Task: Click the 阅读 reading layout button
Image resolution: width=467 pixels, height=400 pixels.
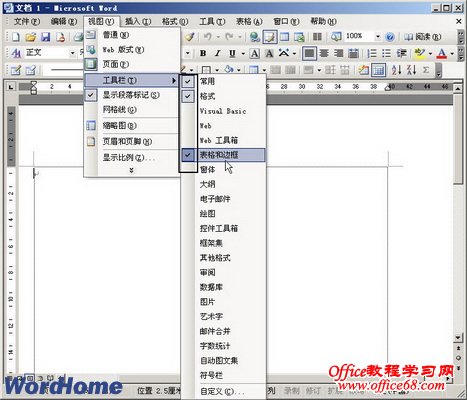Action: tap(422, 37)
